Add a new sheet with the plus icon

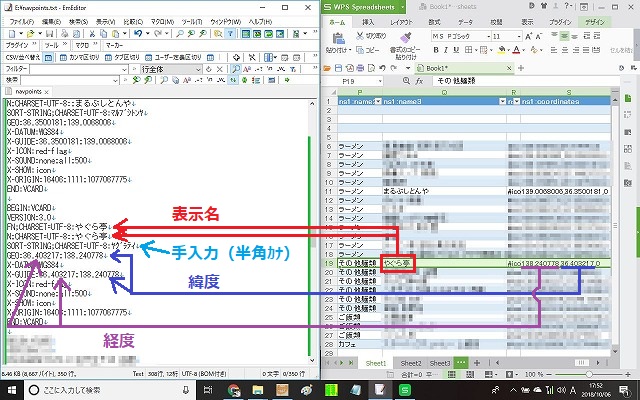point(477,362)
